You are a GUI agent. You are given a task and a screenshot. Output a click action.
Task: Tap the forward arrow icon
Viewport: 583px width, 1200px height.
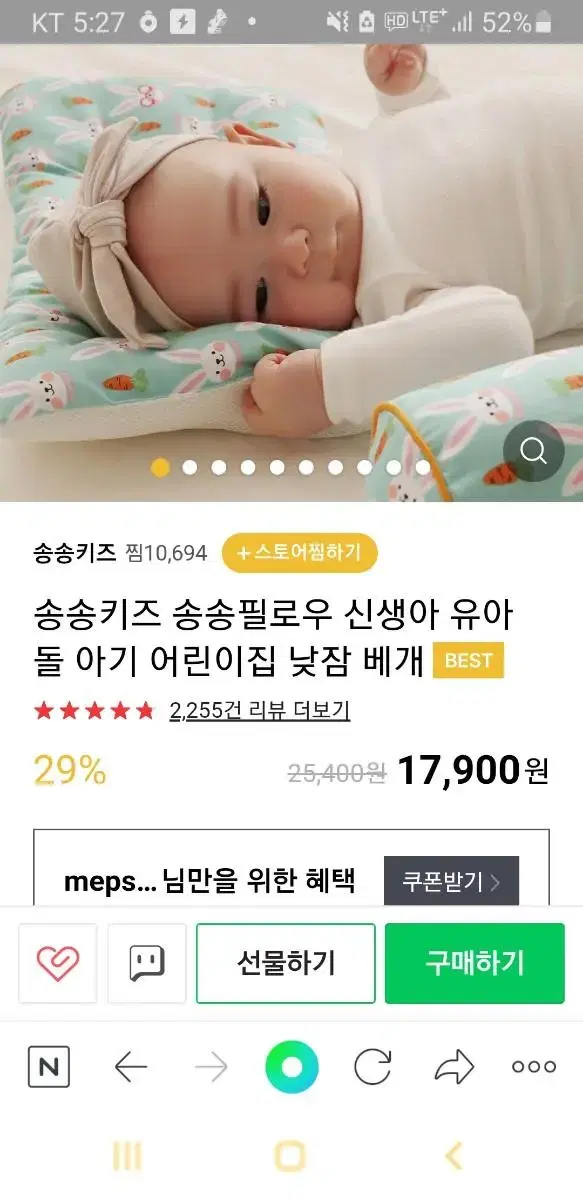(211, 1068)
